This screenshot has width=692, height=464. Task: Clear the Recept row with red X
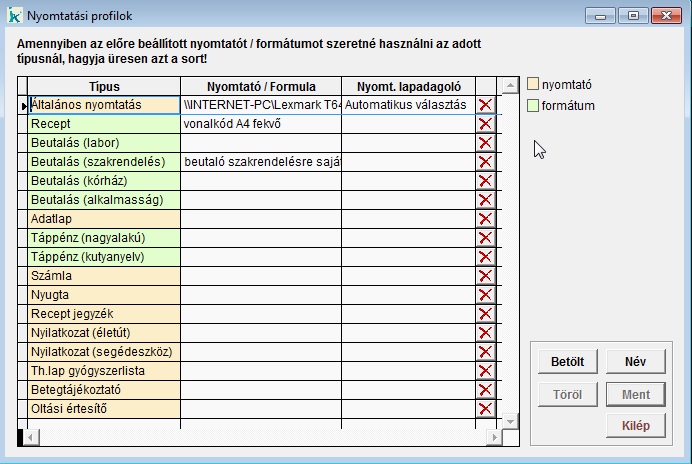point(486,124)
